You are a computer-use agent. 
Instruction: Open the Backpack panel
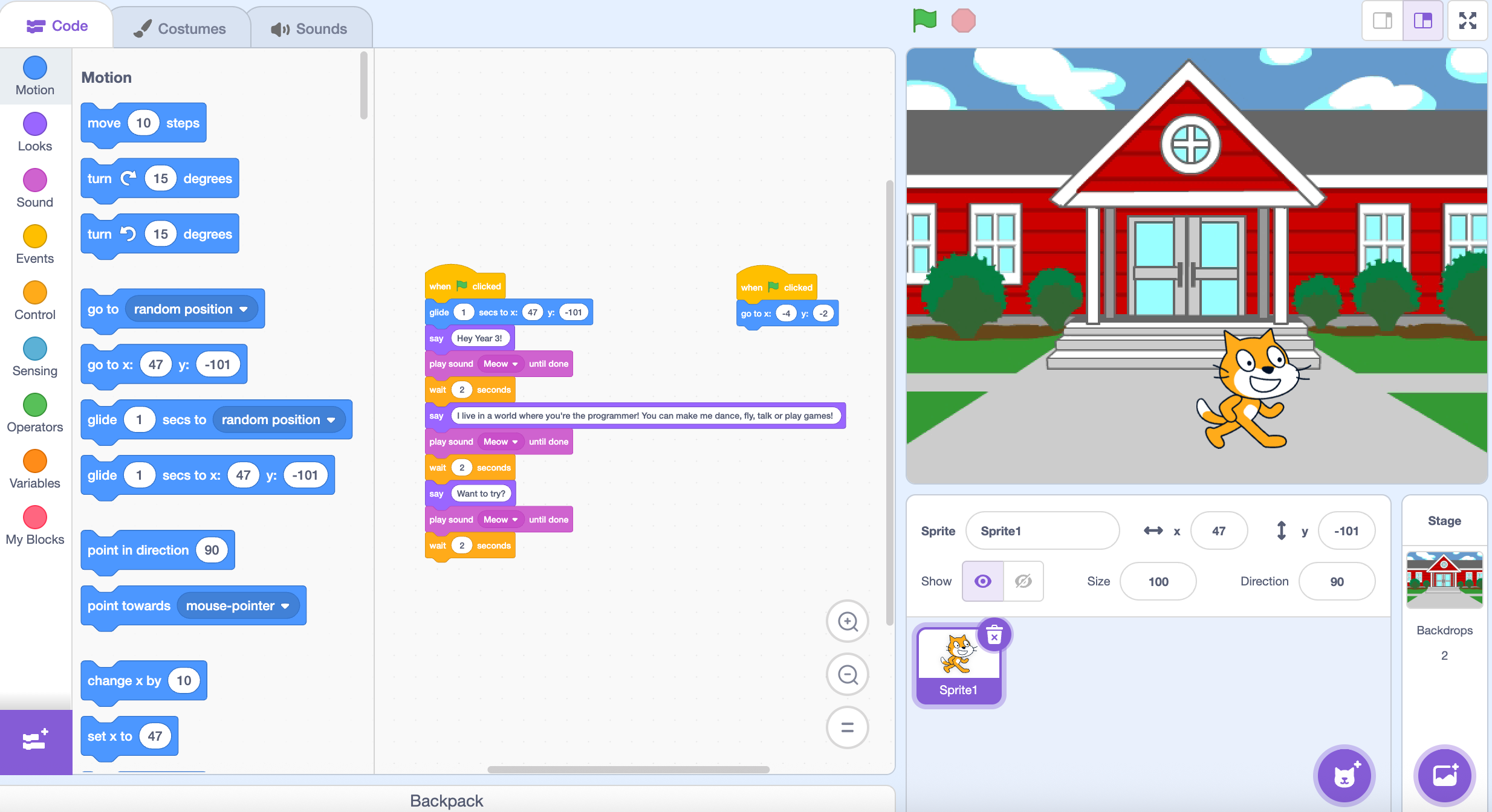pyautogui.click(x=447, y=800)
